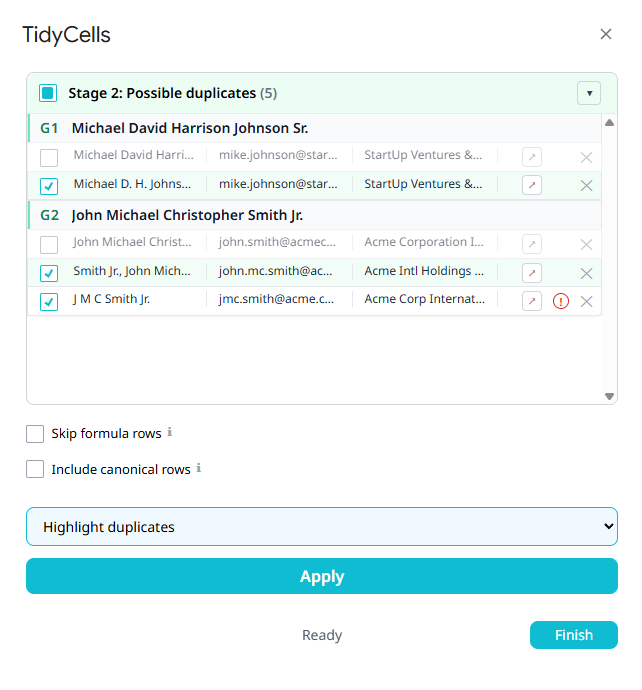Screen dimensions: 642x690
Task: Collapse the Stage 2 Possible duplicates panel
Action: 589,93
